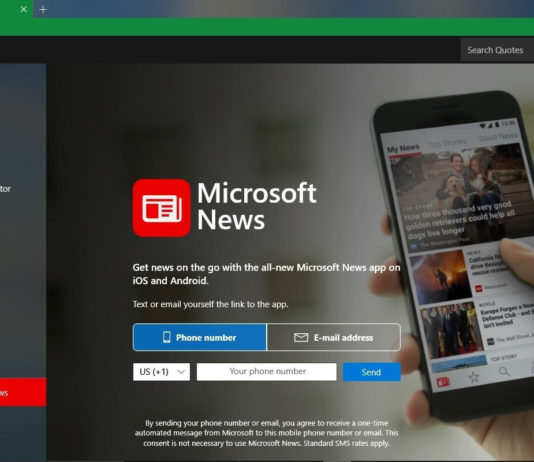534x462 pixels.
Task: Click 'Get news on the go' text
Action: [266, 274]
